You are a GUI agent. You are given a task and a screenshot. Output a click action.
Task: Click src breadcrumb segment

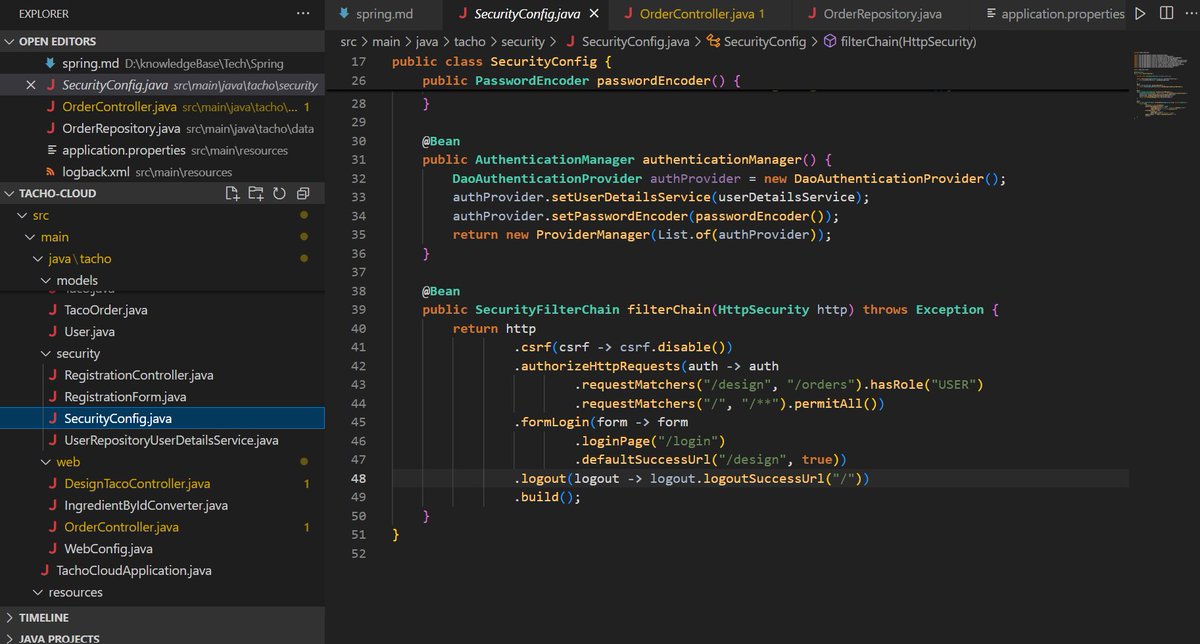coord(348,42)
